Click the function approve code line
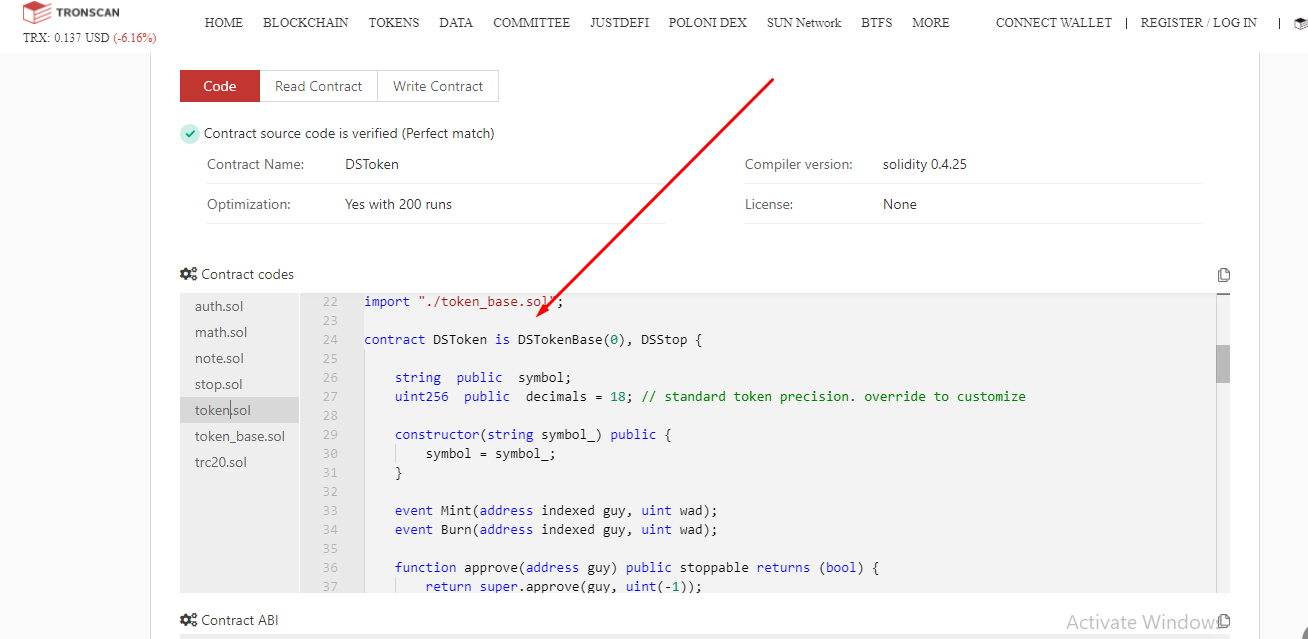The width and height of the screenshot is (1308, 639). coord(637,567)
